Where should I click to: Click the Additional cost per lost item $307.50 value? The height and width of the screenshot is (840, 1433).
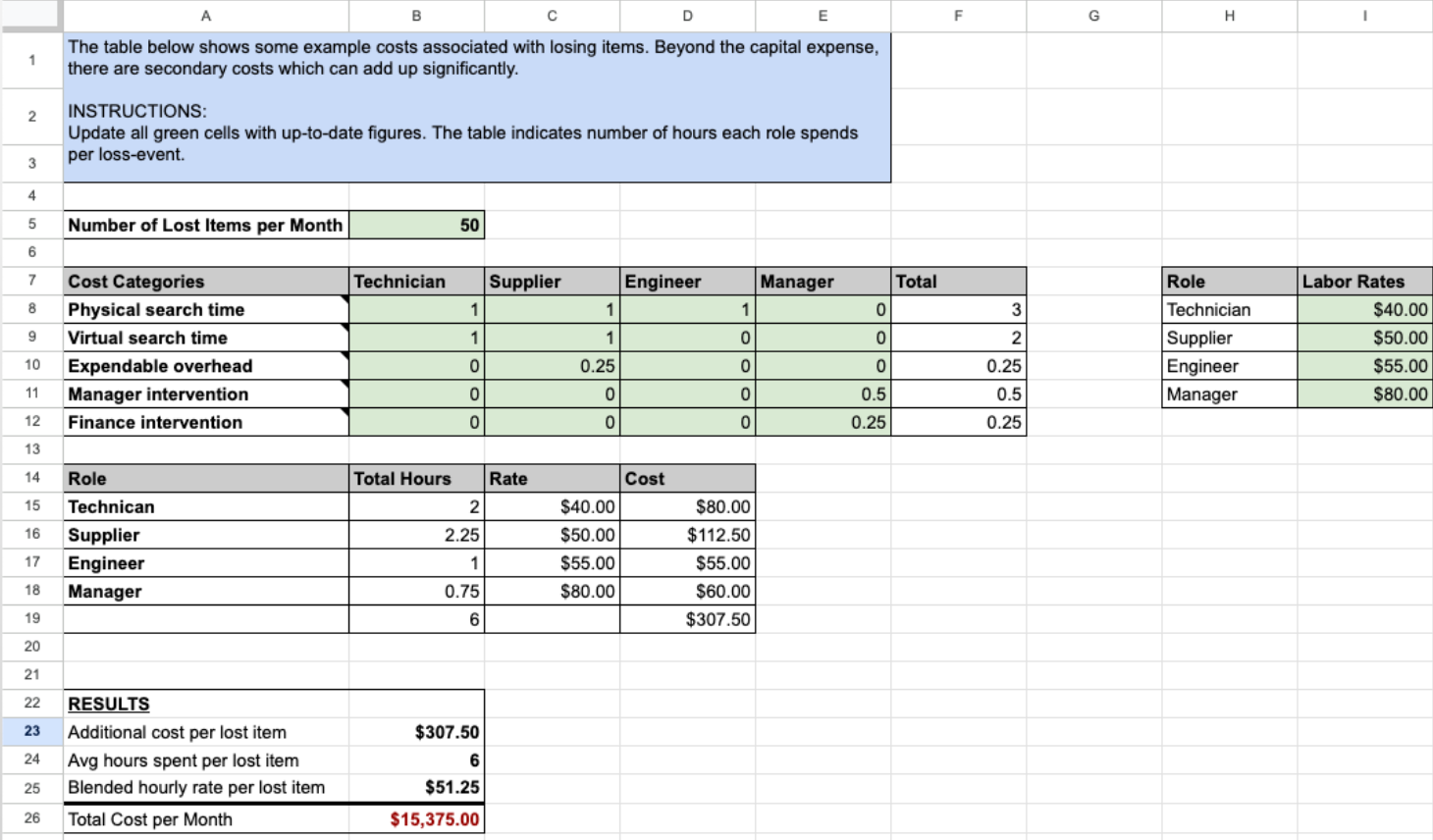pyautogui.click(x=416, y=732)
